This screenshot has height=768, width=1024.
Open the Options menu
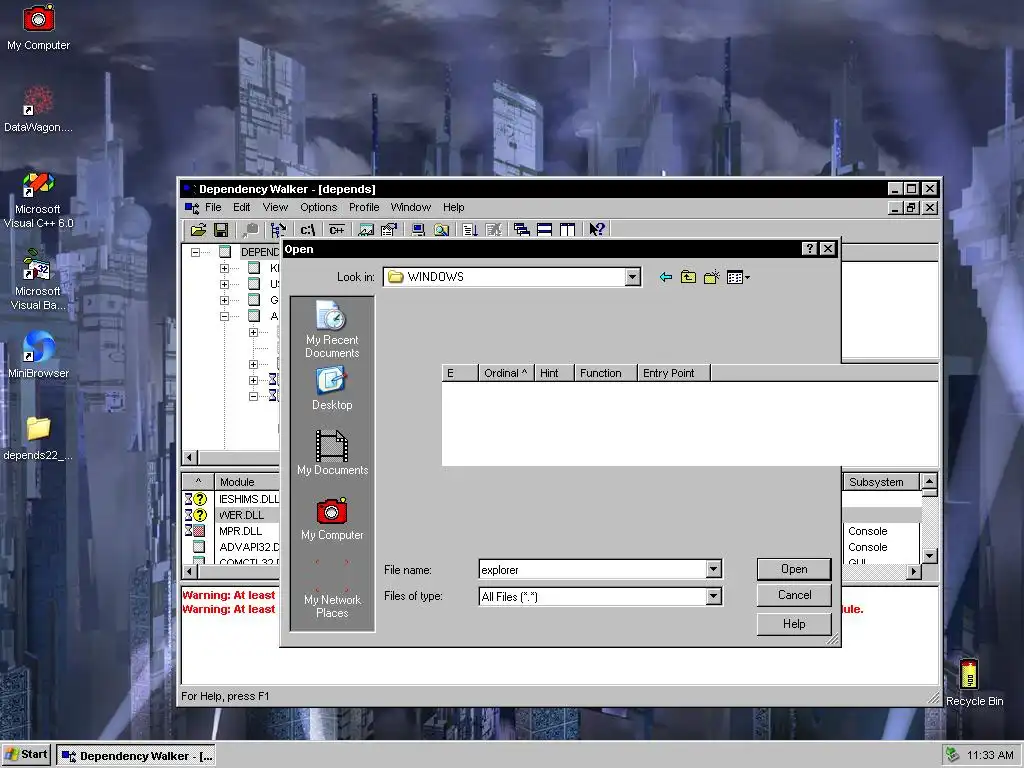point(319,207)
